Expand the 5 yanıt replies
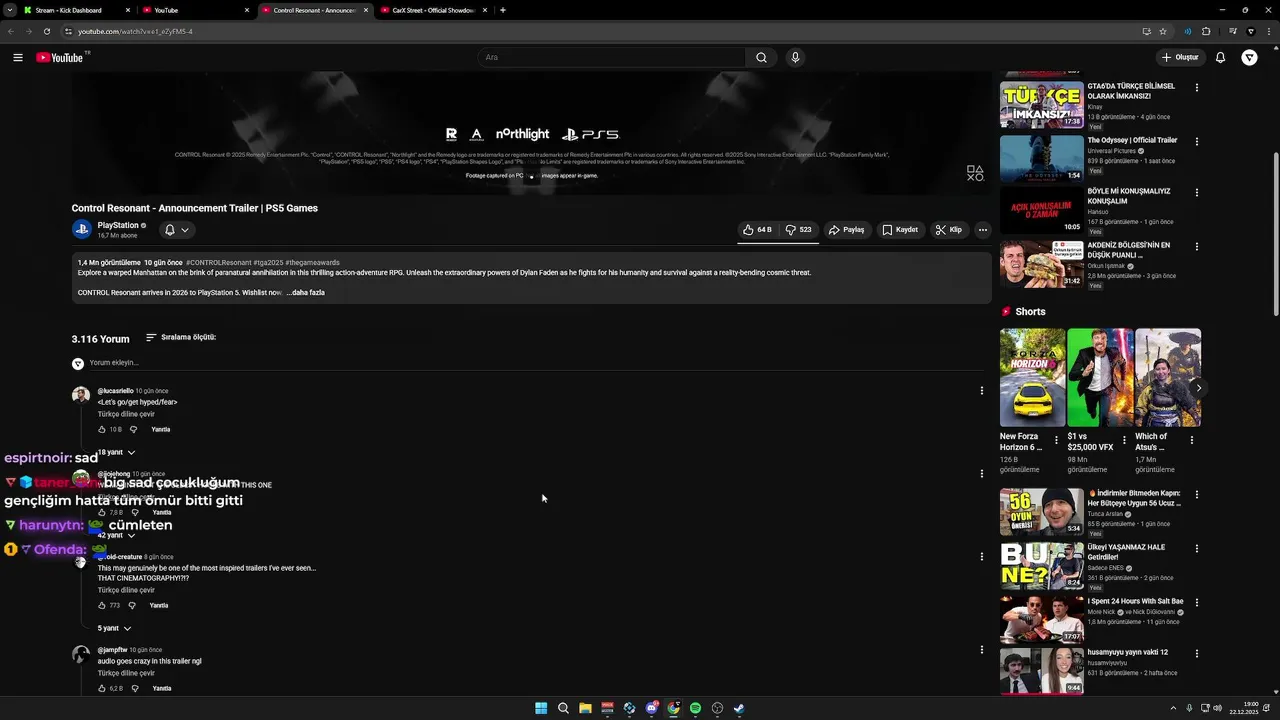 [x=114, y=628]
